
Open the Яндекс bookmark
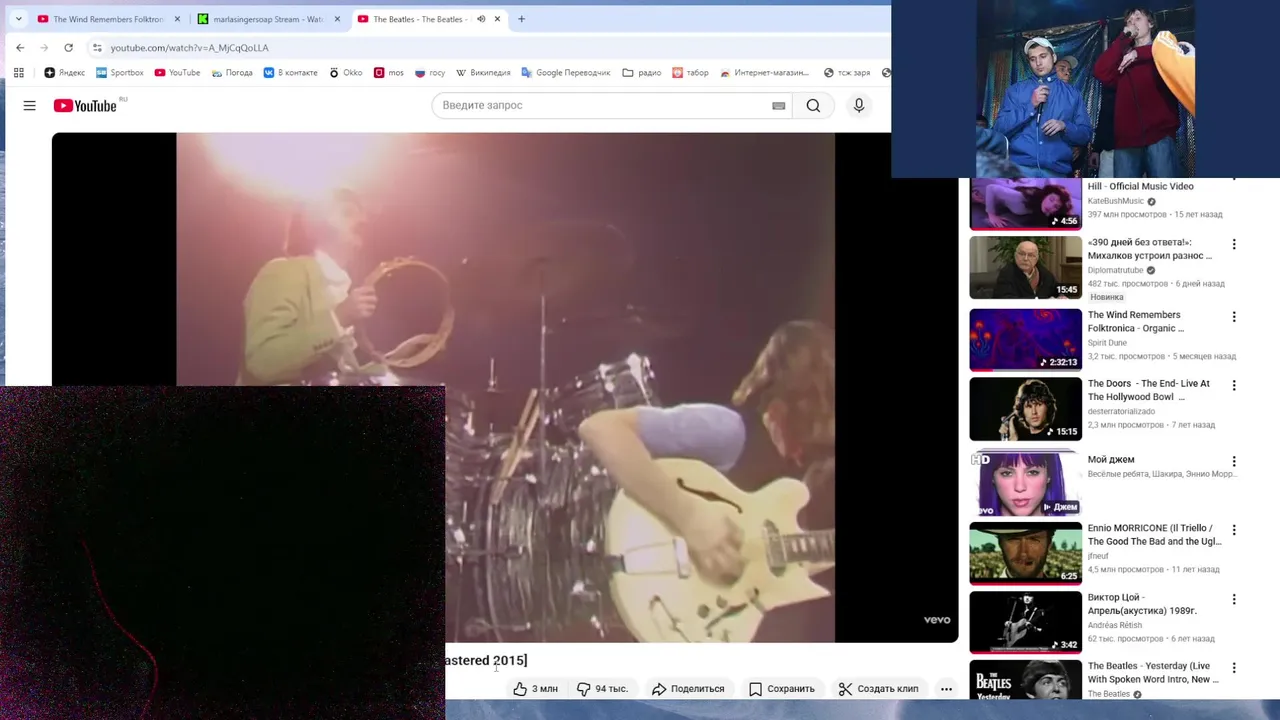(x=65, y=72)
